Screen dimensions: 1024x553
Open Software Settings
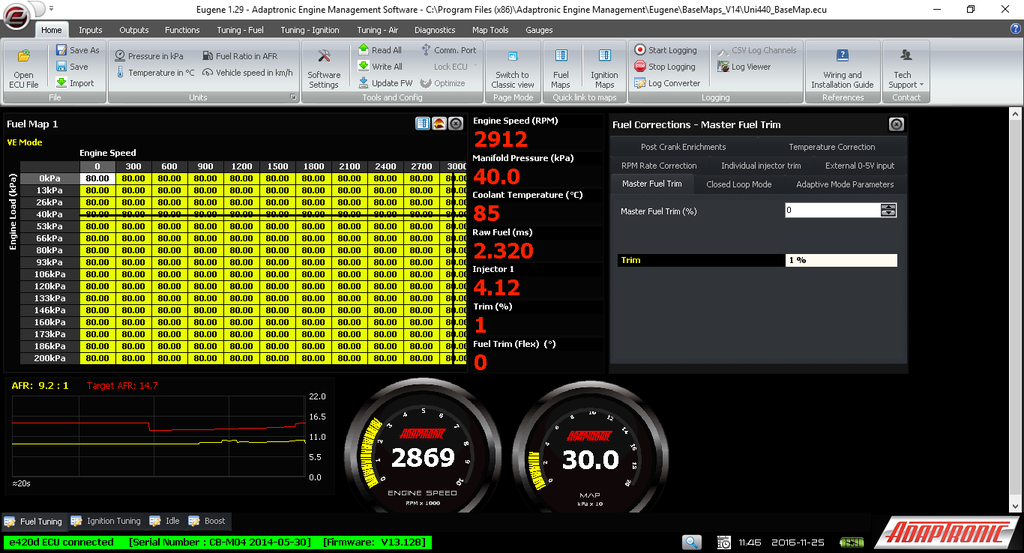(x=323, y=69)
